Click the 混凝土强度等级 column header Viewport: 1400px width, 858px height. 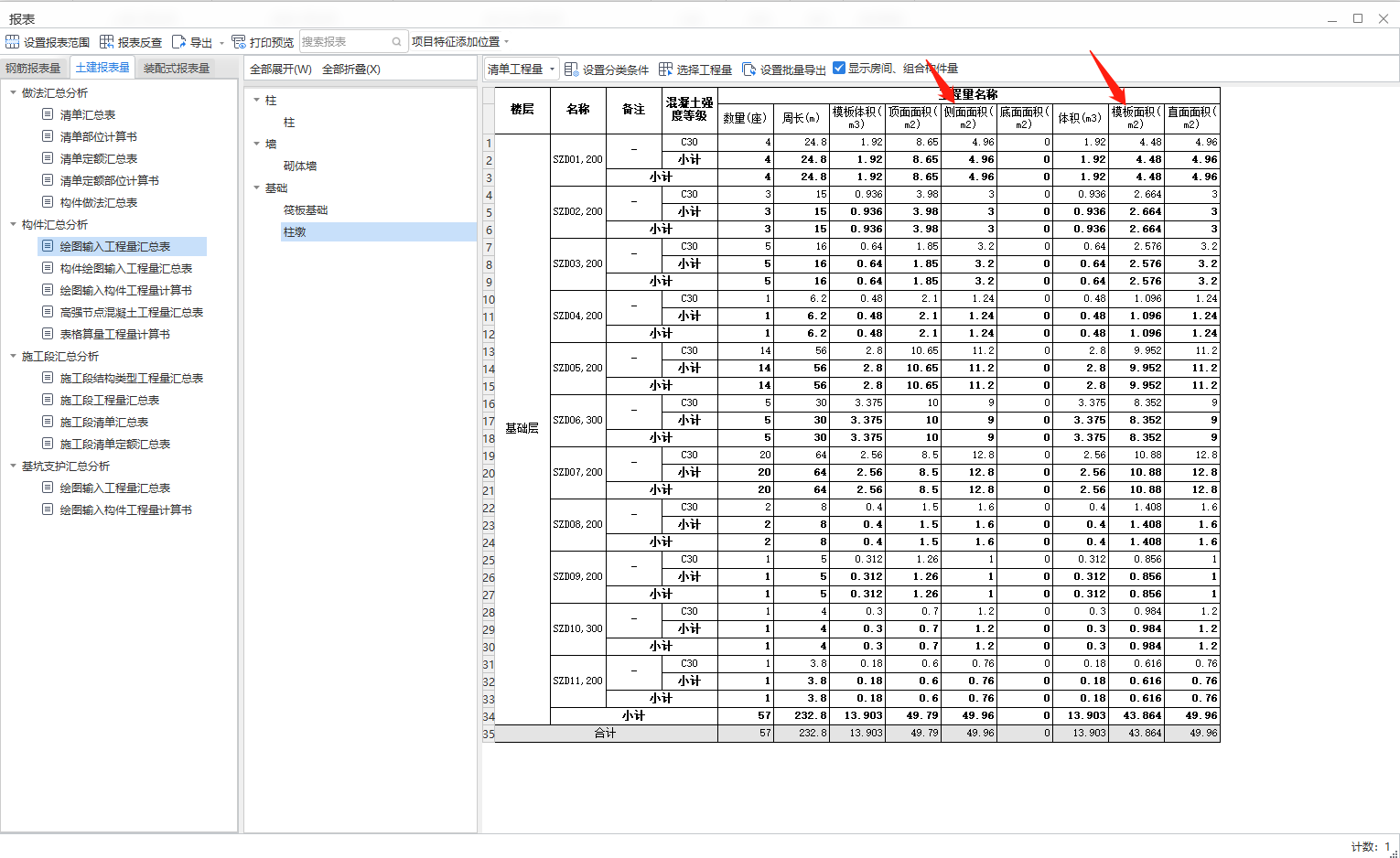(x=690, y=110)
